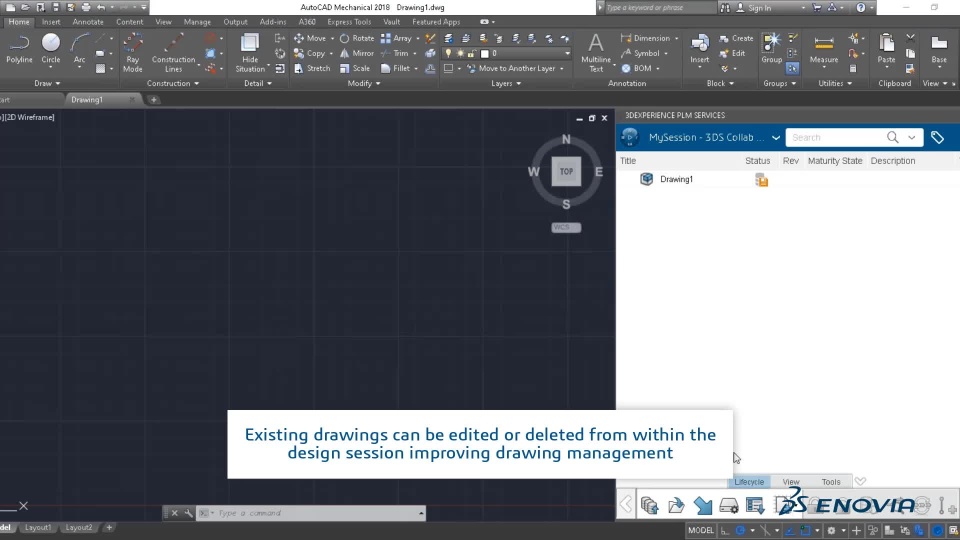The image size is (960, 540).
Task: Expand the Draw panel dropdown
Action: click(x=47, y=83)
